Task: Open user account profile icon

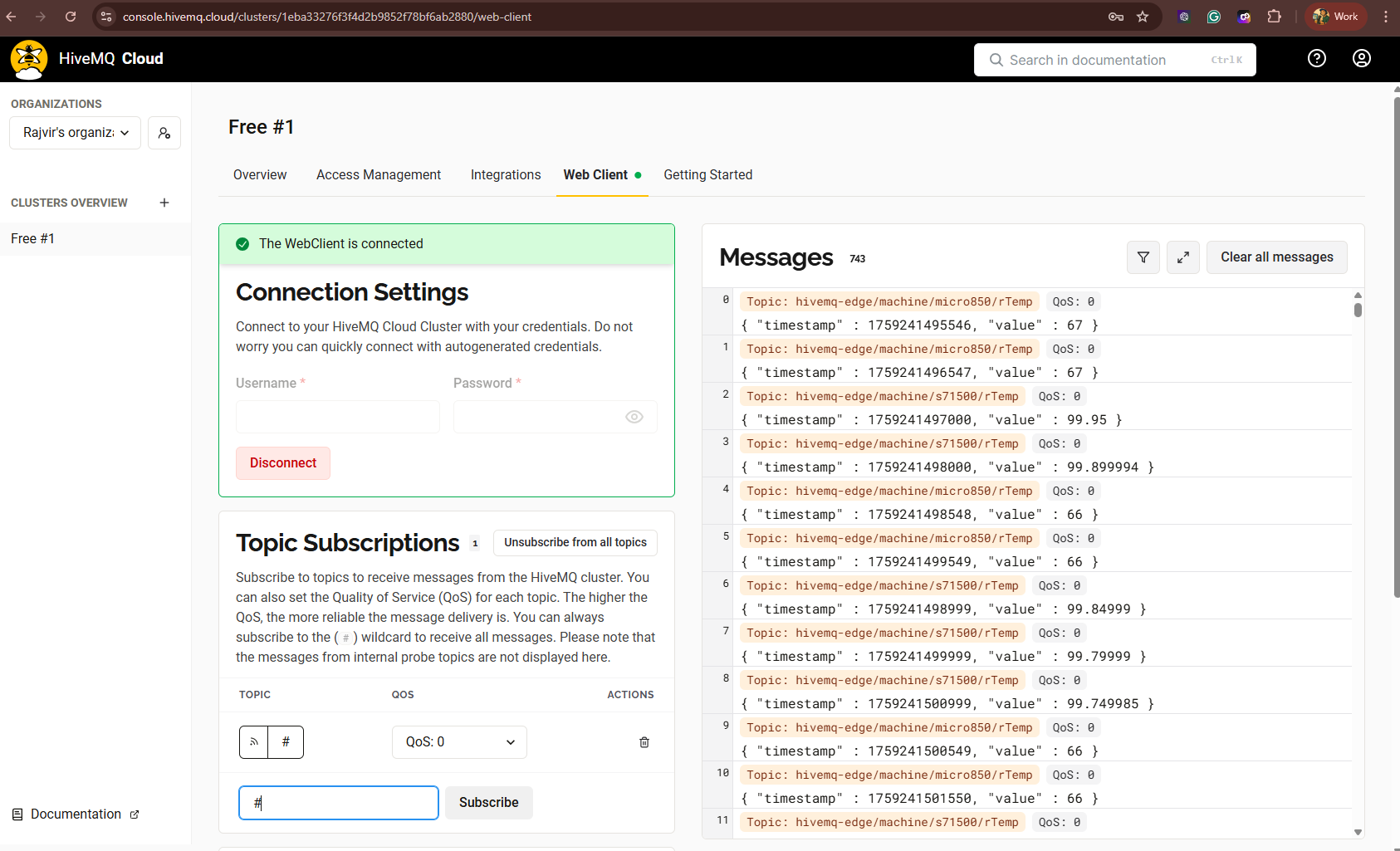Action: [x=1361, y=58]
